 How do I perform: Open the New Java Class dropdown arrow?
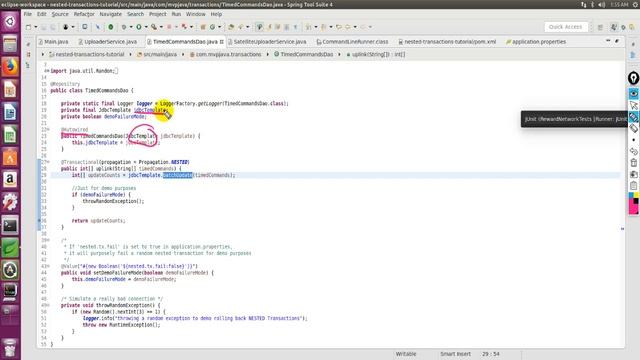219,27
